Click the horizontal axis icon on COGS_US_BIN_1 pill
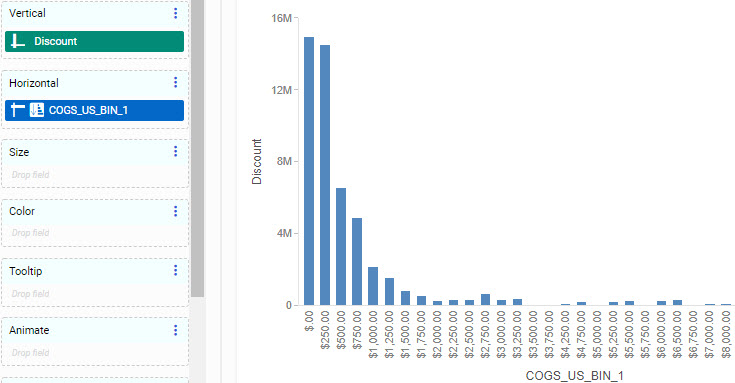This screenshot has height=383, width=735. coord(18,110)
